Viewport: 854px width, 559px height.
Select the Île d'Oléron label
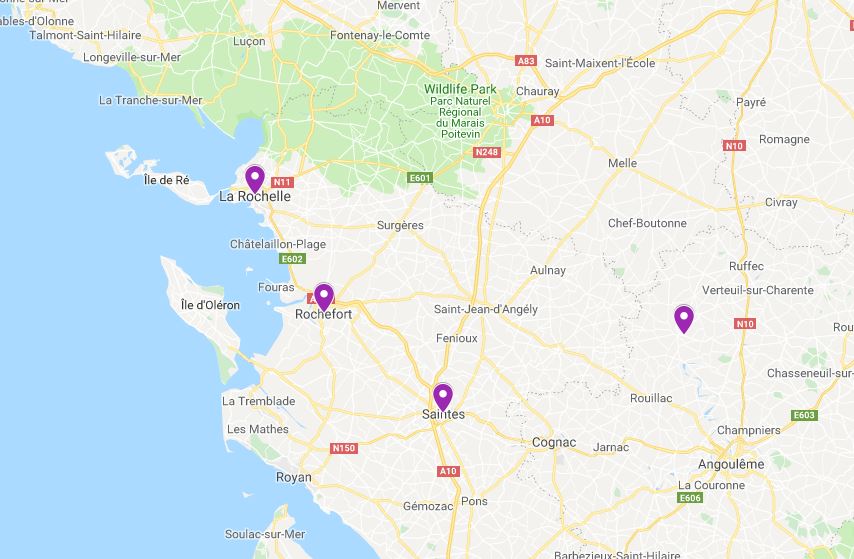tap(210, 305)
